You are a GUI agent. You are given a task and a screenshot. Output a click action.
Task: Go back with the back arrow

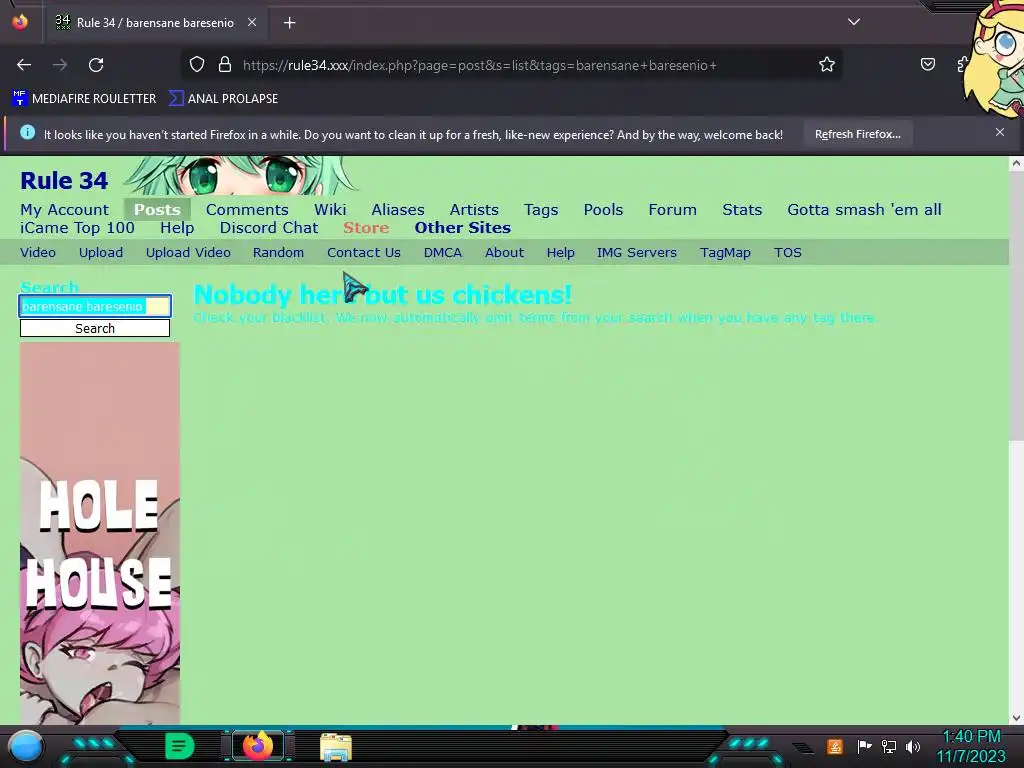pyautogui.click(x=24, y=65)
